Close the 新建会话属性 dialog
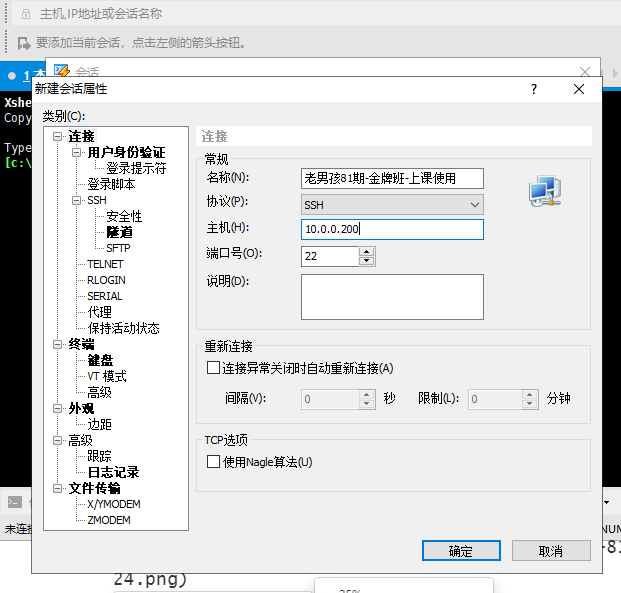The height and width of the screenshot is (593, 621). coord(579,89)
